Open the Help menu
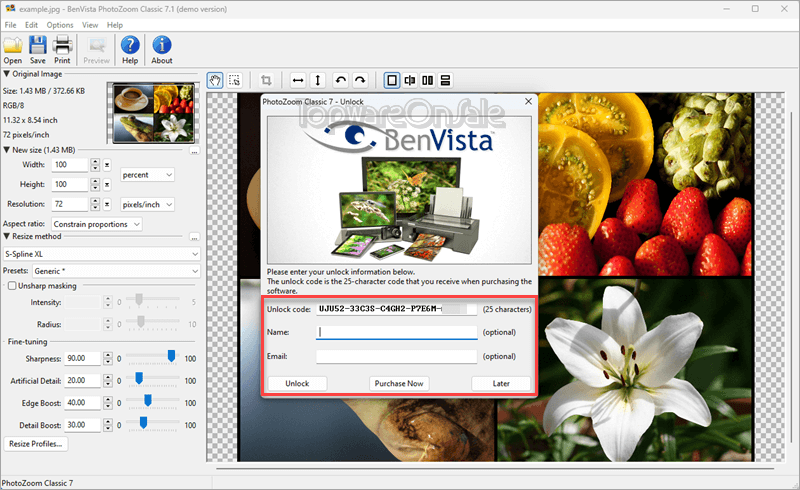The height and width of the screenshot is (490, 800). click(x=115, y=25)
